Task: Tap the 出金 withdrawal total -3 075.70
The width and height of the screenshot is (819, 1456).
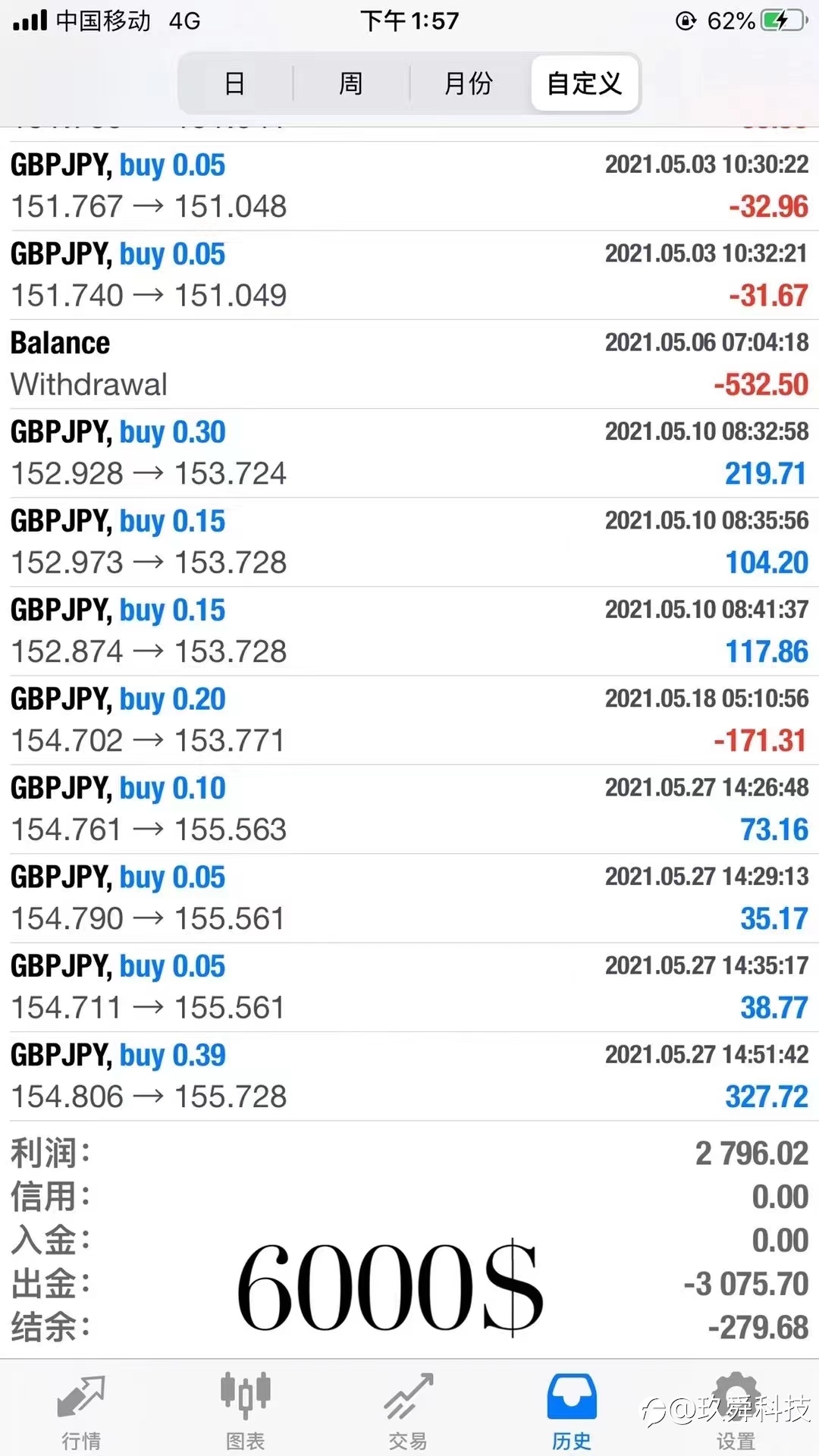Action: [x=745, y=1284]
